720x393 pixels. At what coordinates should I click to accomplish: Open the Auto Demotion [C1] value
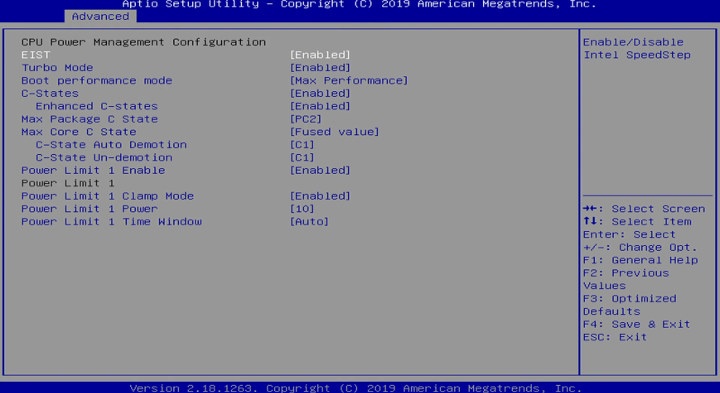[x=302, y=145]
